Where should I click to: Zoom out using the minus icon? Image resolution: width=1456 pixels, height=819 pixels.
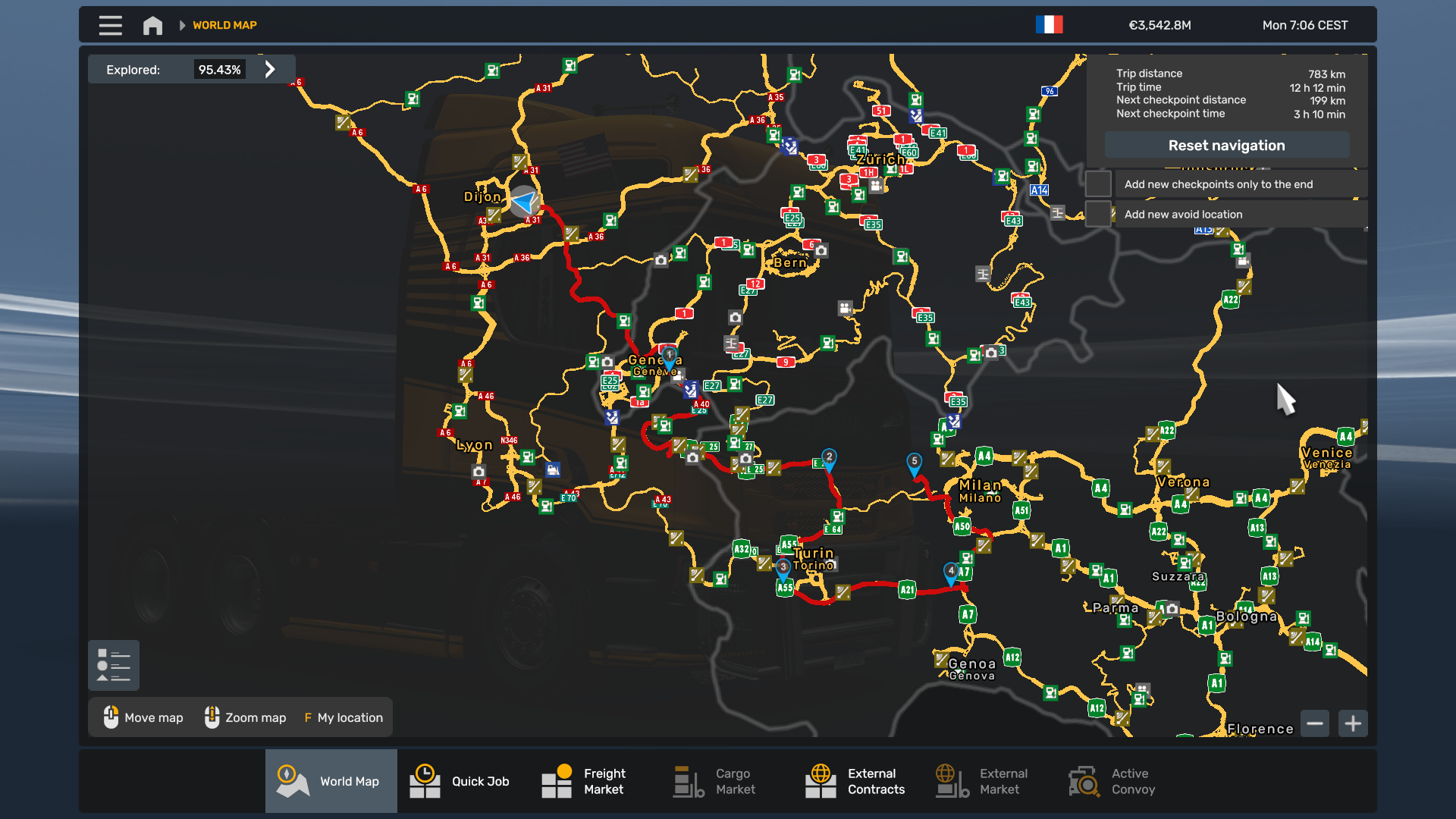[x=1315, y=723]
